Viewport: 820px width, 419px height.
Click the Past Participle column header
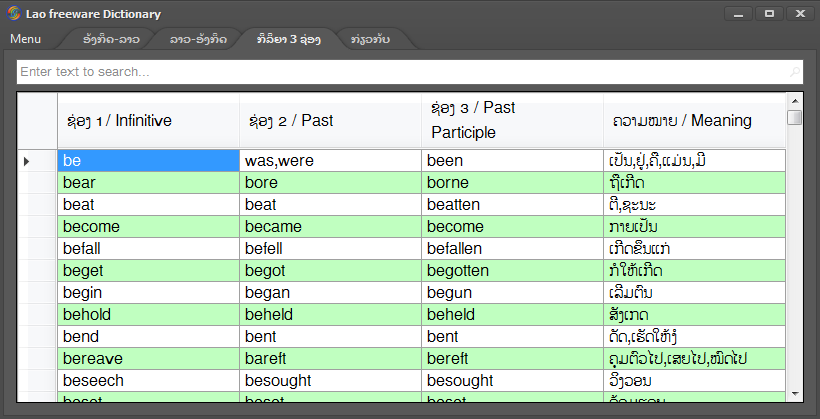[x=511, y=120]
